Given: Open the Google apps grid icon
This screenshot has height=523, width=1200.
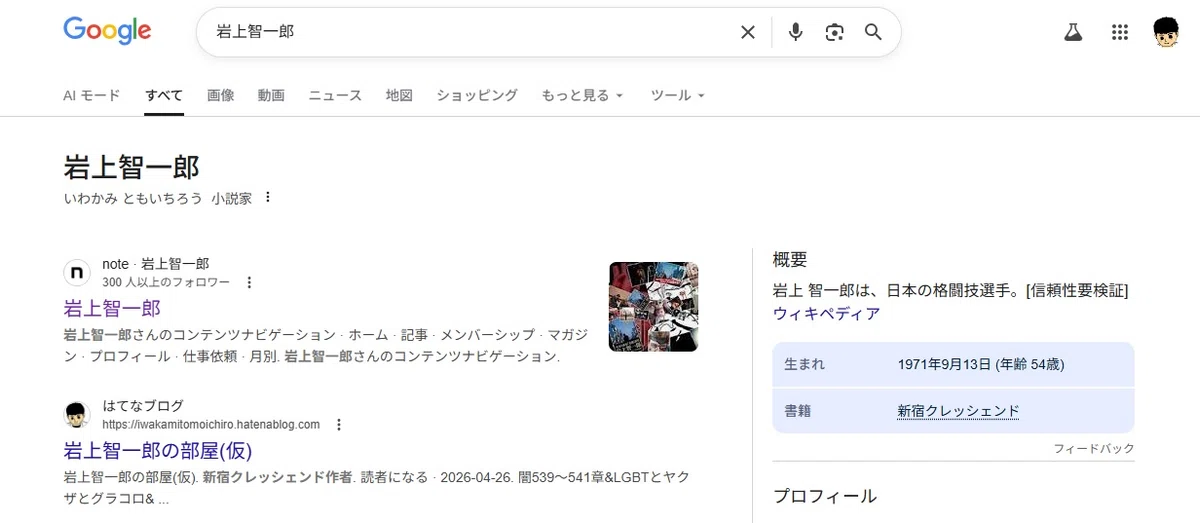Looking at the screenshot, I should [1120, 32].
